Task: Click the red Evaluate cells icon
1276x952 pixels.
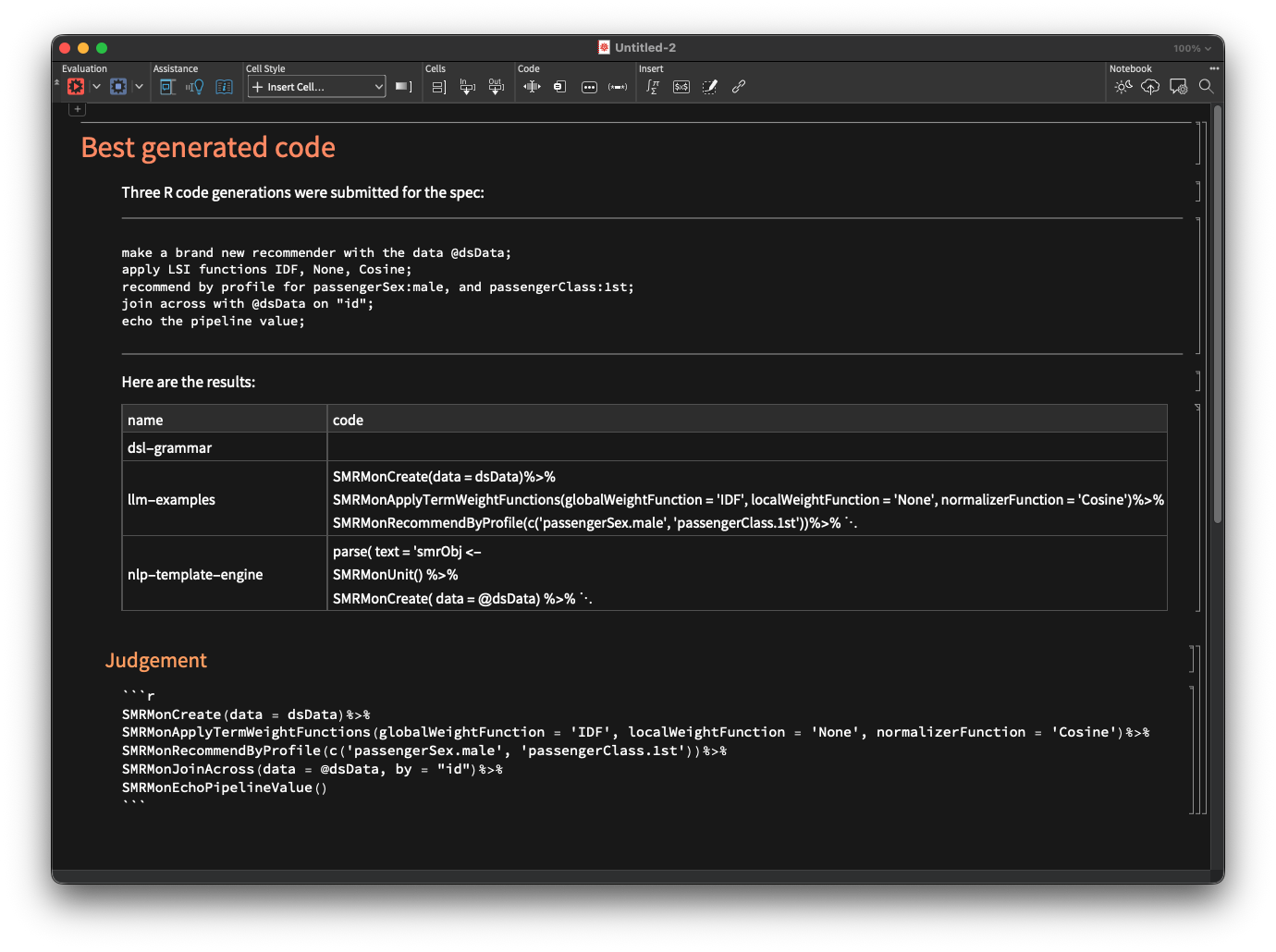Action: coord(76,87)
